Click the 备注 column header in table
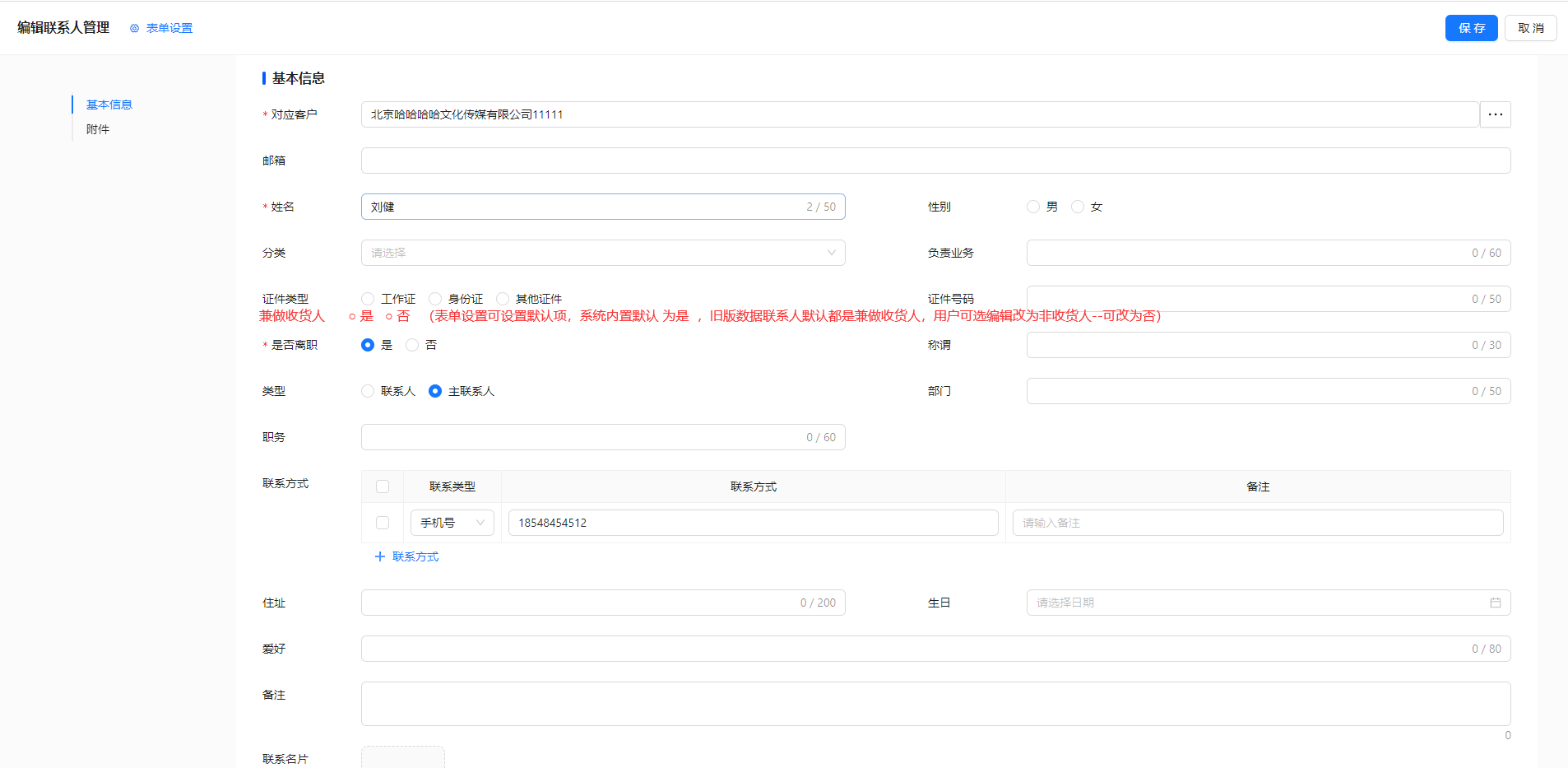This screenshot has width=1568, height=768. [1258, 486]
